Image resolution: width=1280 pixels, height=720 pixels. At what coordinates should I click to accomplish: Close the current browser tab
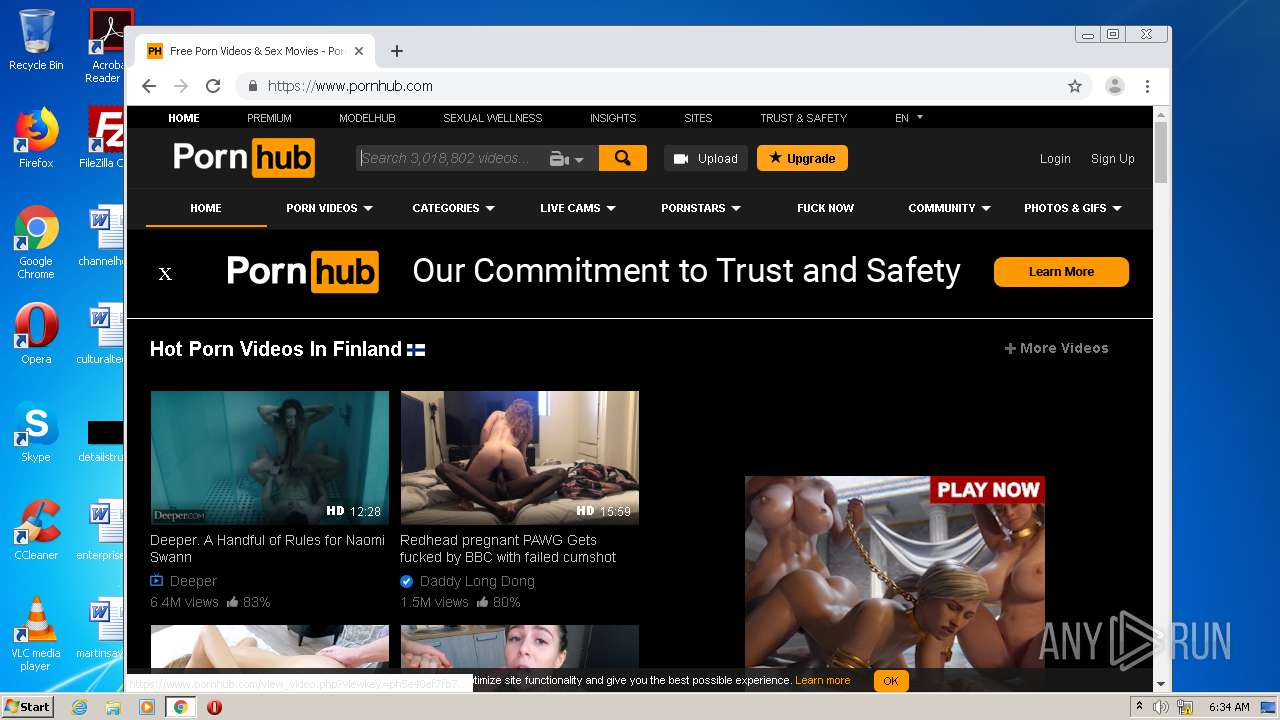(359, 51)
